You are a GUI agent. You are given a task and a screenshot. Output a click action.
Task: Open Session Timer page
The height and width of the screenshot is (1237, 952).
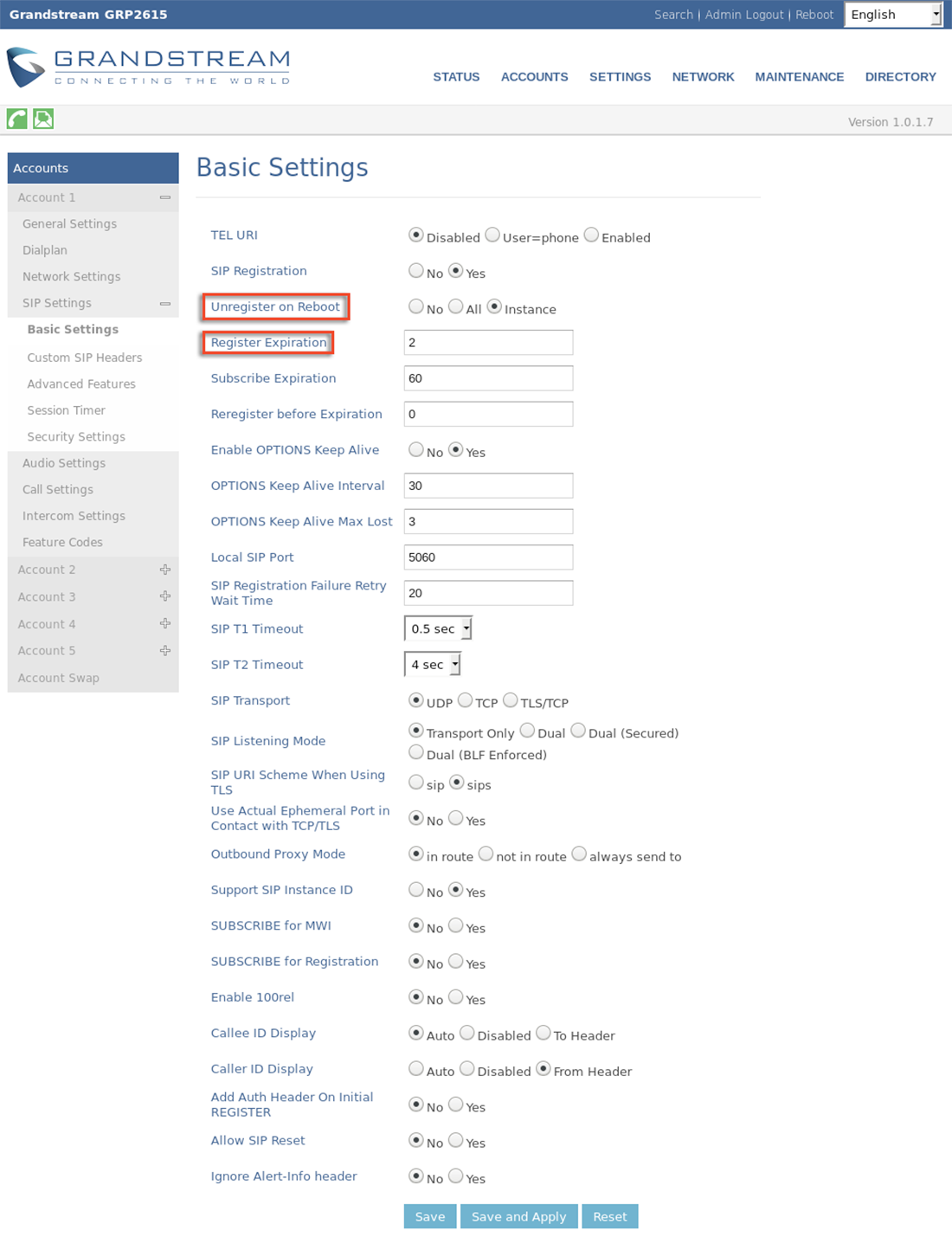pyautogui.click(x=66, y=410)
